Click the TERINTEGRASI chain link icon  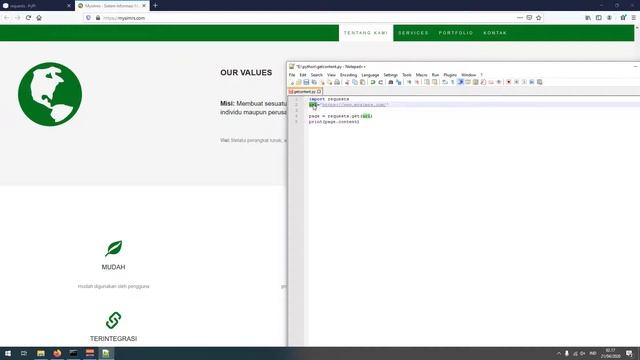(113, 320)
